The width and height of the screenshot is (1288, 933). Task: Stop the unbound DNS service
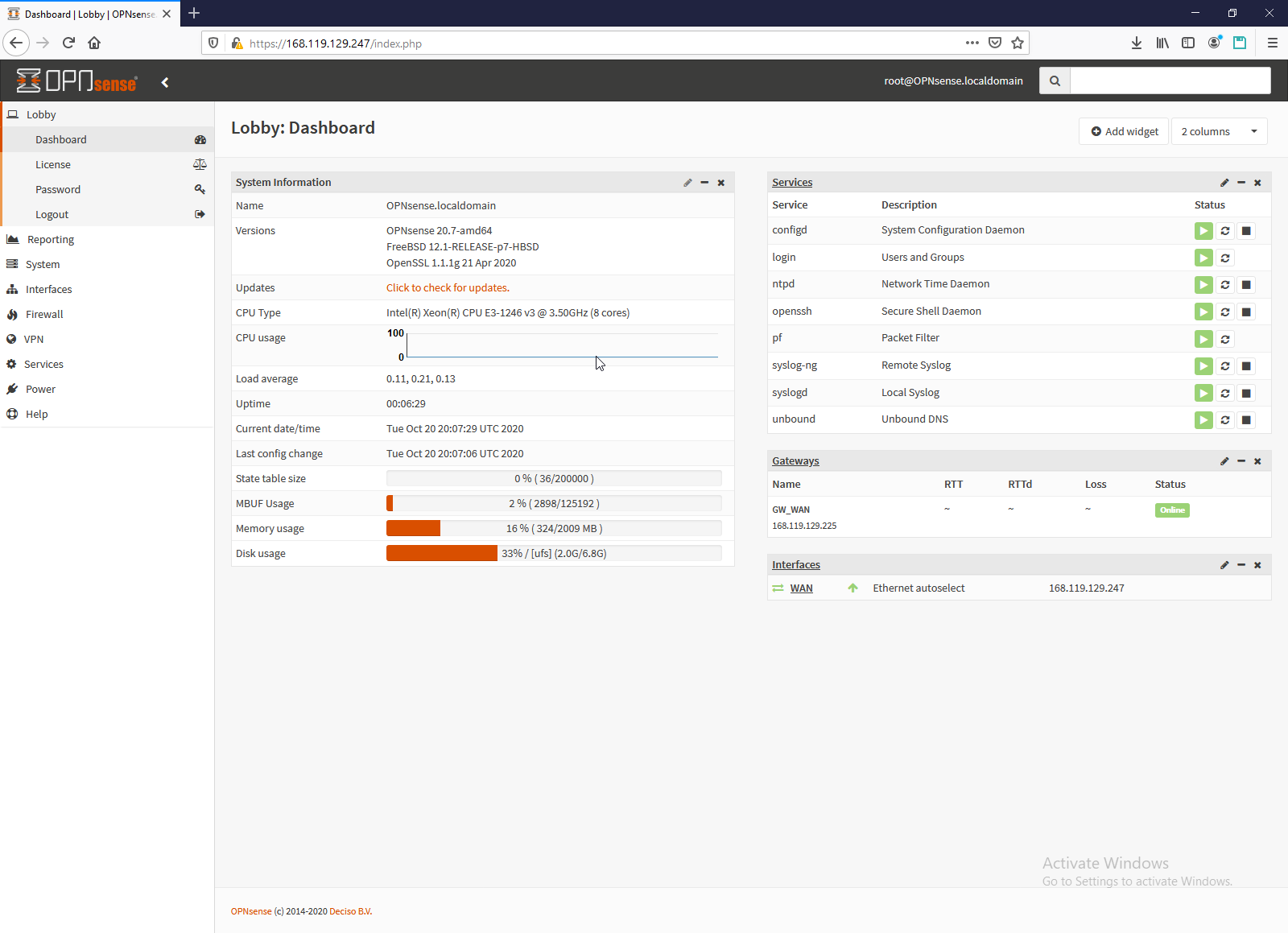(x=1246, y=420)
